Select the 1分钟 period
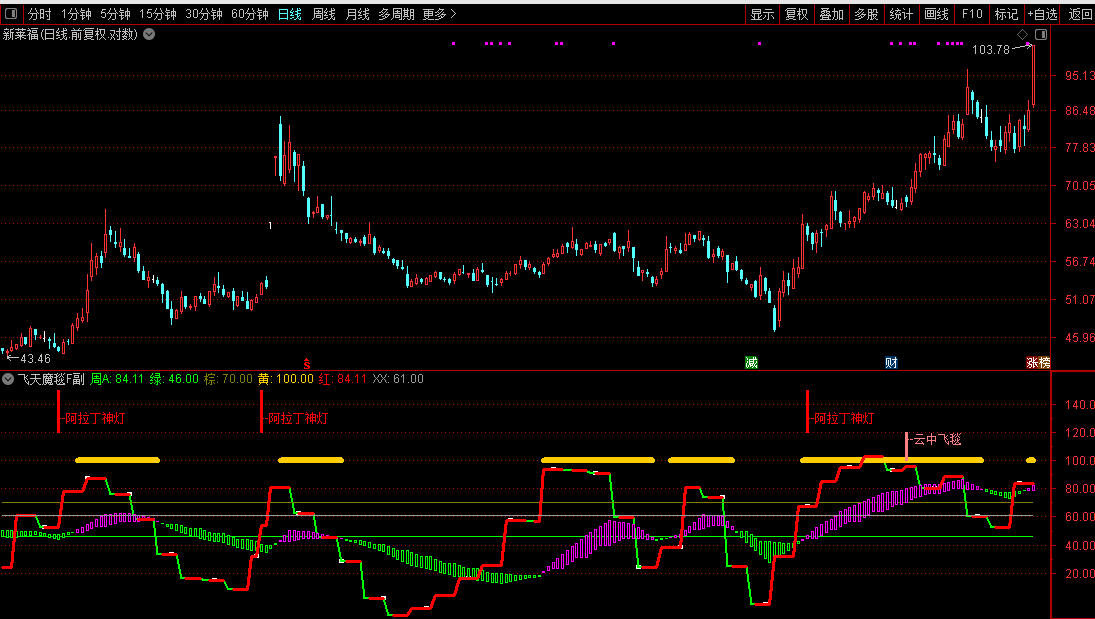Image resolution: width=1095 pixels, height=619 pixels. click(76, 14)
